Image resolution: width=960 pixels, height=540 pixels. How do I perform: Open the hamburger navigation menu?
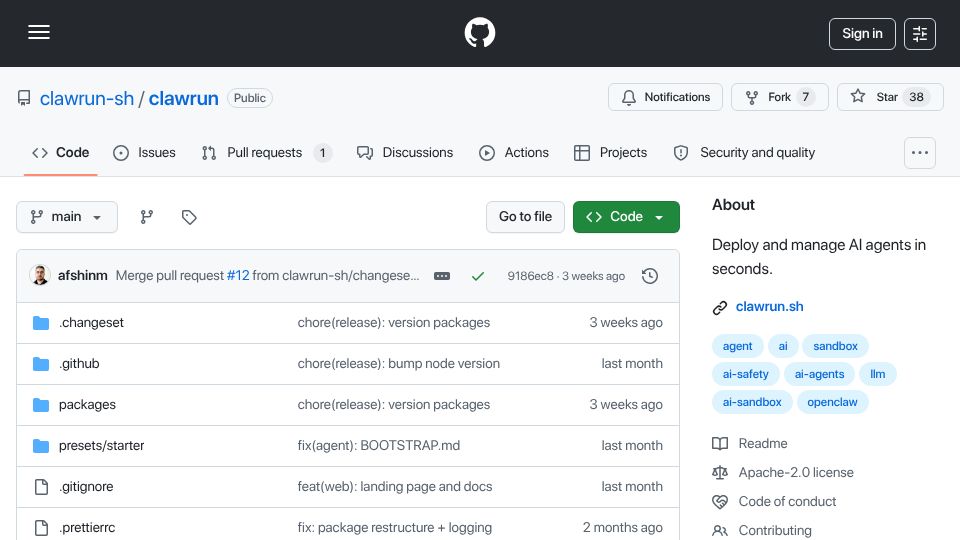[x=39, y=32]
